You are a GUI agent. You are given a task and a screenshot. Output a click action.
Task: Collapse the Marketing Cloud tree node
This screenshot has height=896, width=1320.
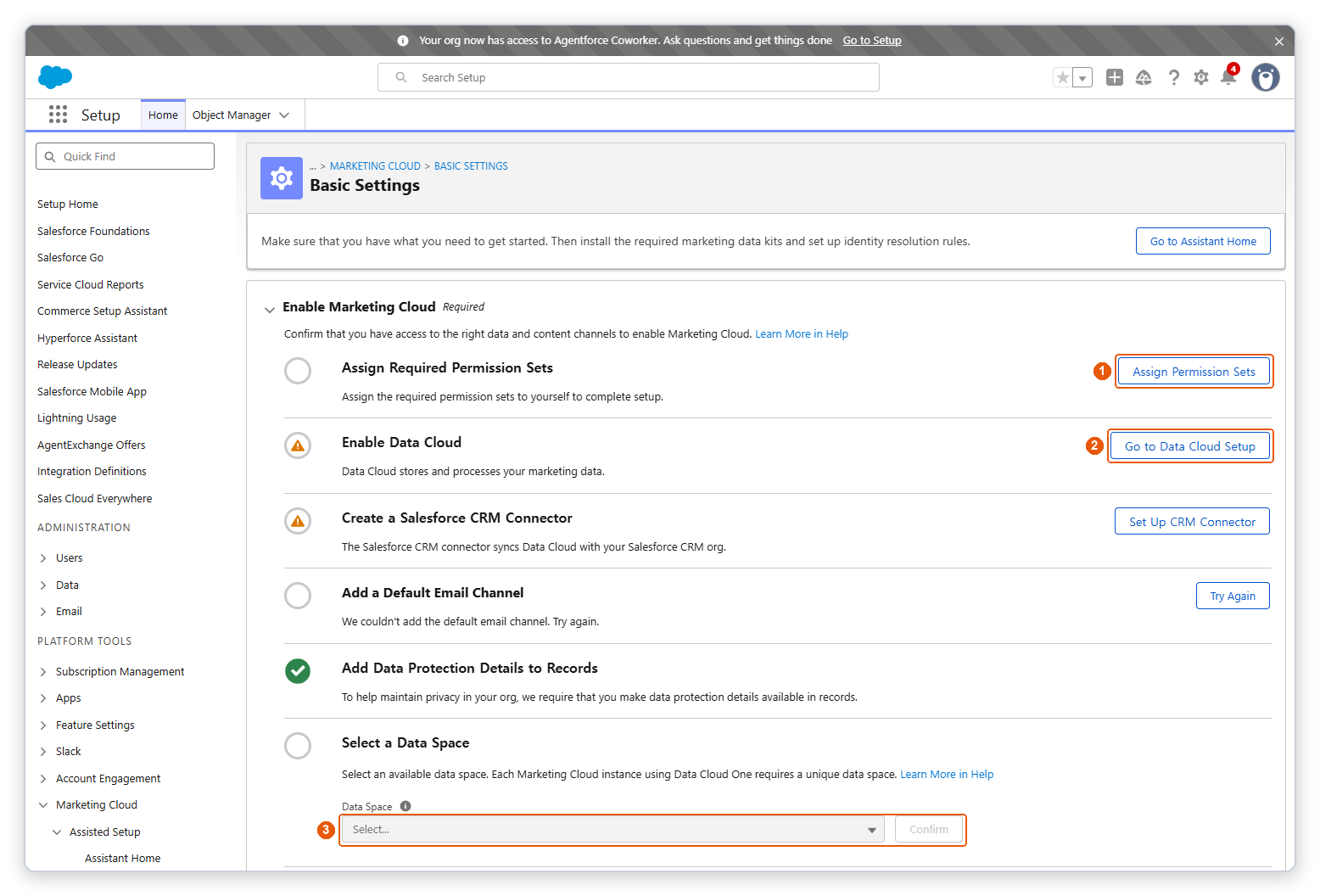pyautogui.click(x=43, y=805)
